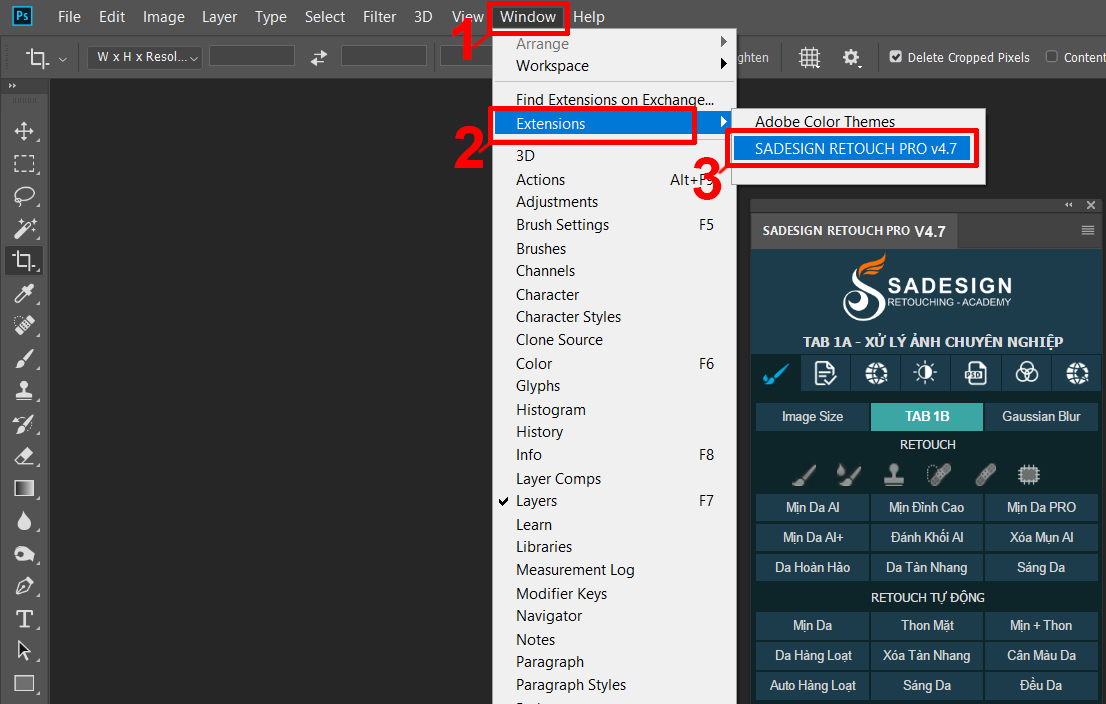Image resolution: width=1106 pixels, height=704 pixels.
Task: Click the sun brightness icon in SADESIGN panel
Action: click(924, 373)
